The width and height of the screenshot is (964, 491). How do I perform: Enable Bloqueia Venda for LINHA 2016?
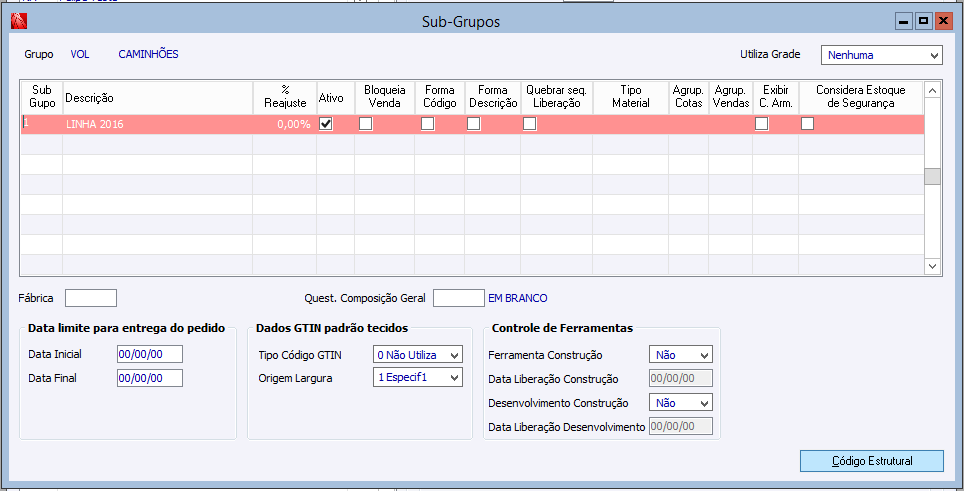click(x=366, y=124)
